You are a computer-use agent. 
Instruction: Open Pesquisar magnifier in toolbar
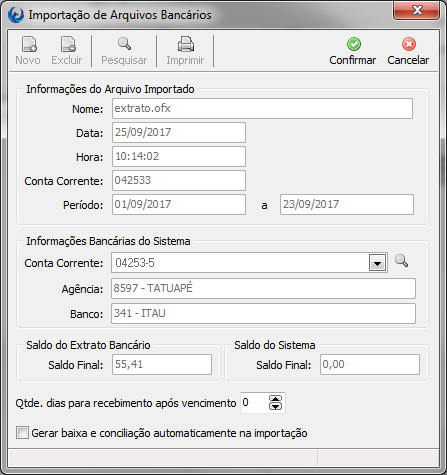(124, 44)
